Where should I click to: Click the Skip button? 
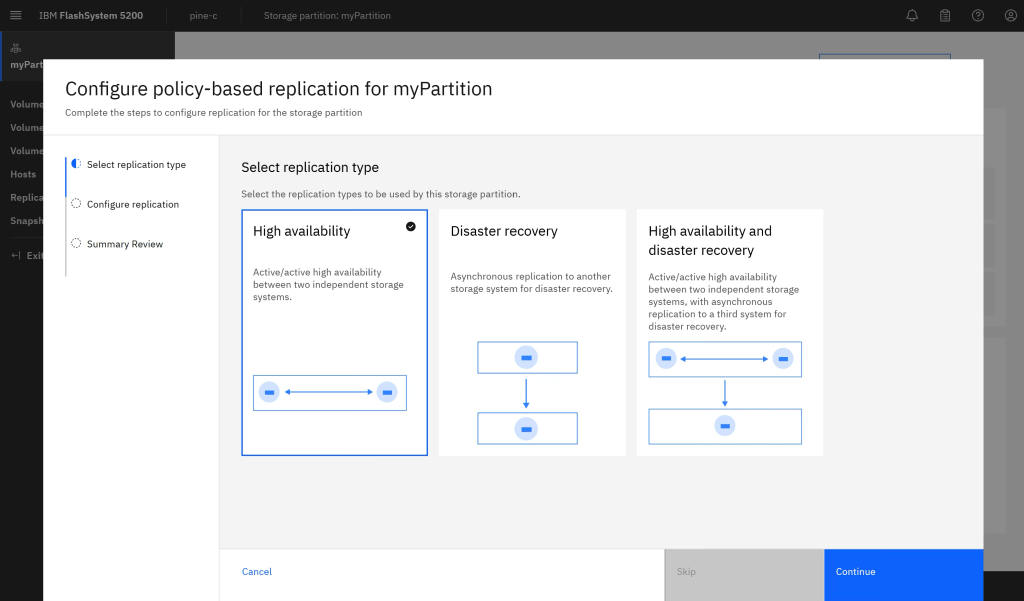(x=744, y=572)
